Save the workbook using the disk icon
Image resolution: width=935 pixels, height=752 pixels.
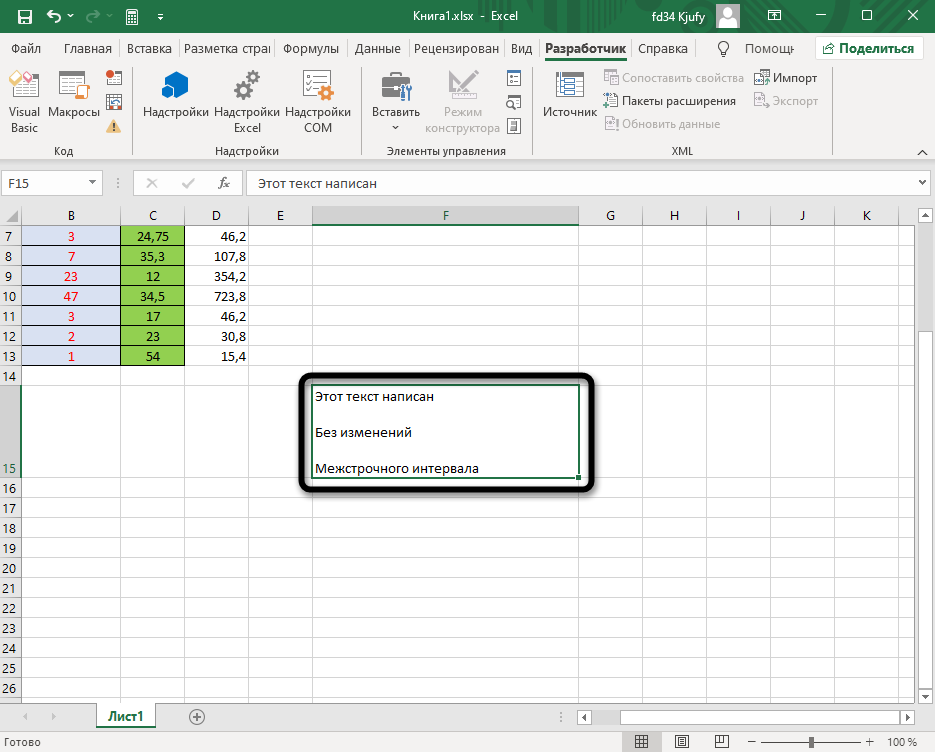tap(24, 17)
